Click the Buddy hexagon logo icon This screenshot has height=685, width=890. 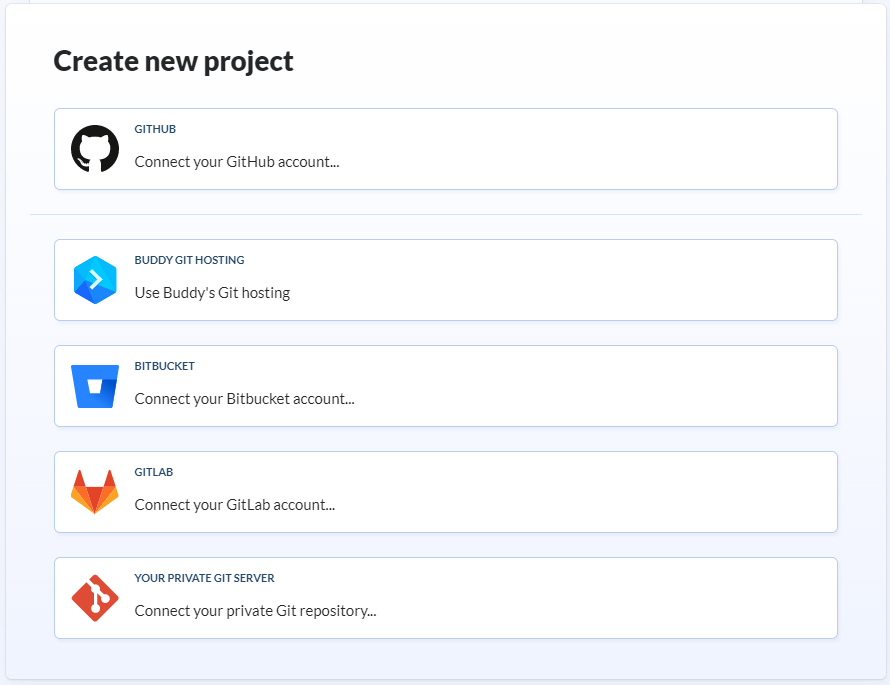click(x=95, y=280)
